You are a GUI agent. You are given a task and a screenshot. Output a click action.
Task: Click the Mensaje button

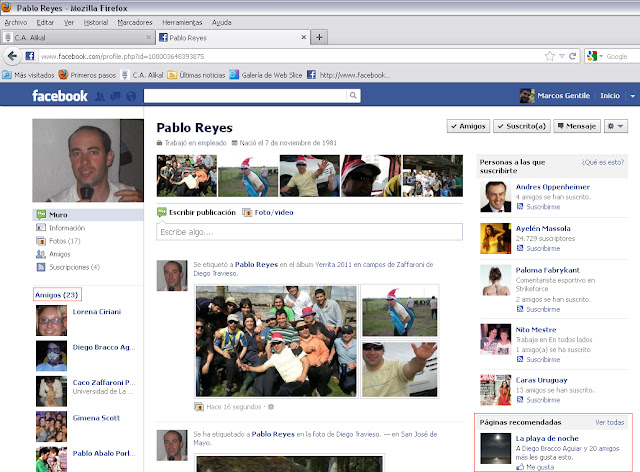coord(577,126)
